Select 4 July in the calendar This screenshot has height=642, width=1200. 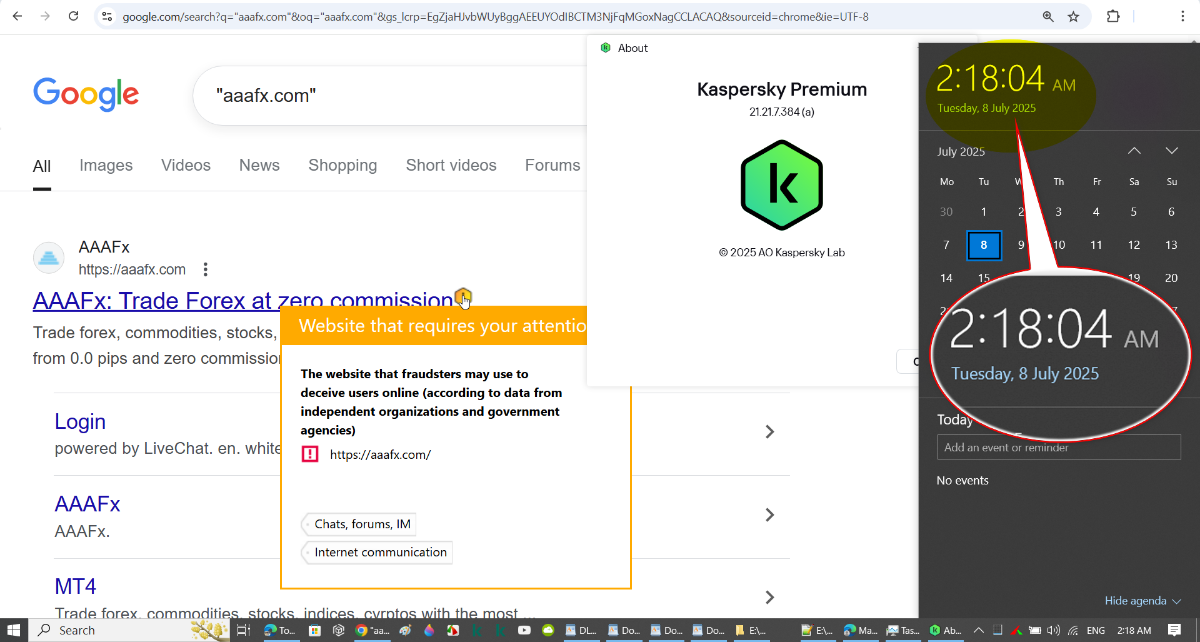pyautogui.click(x=1096, y=212)
